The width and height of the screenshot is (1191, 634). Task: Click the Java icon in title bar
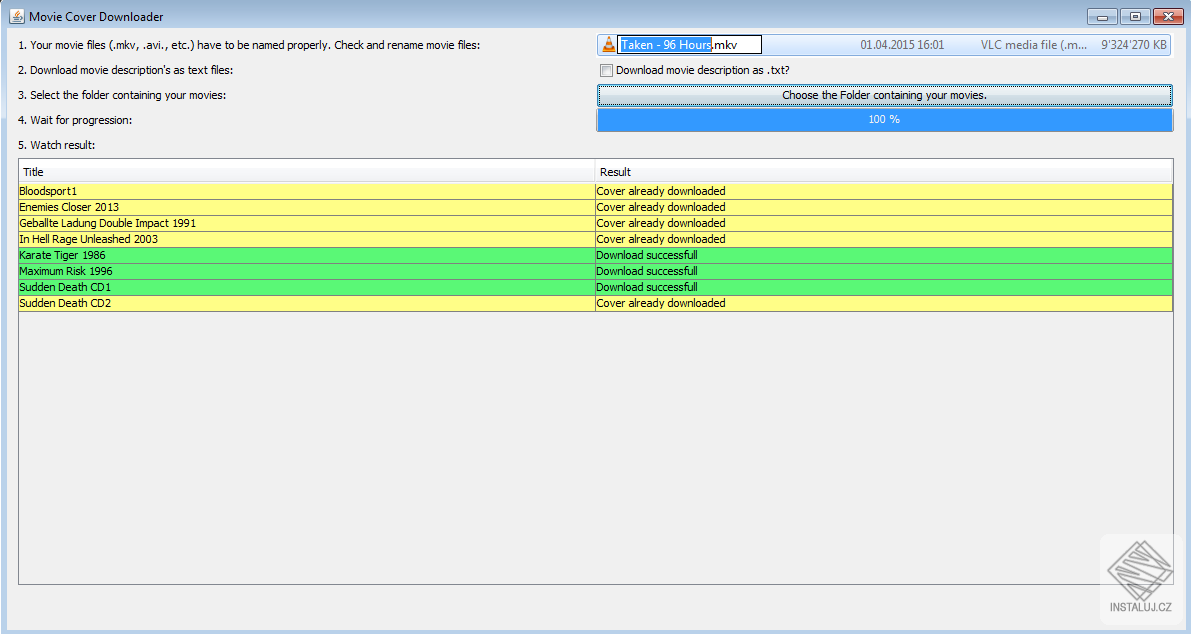click(x=17, y=16)
